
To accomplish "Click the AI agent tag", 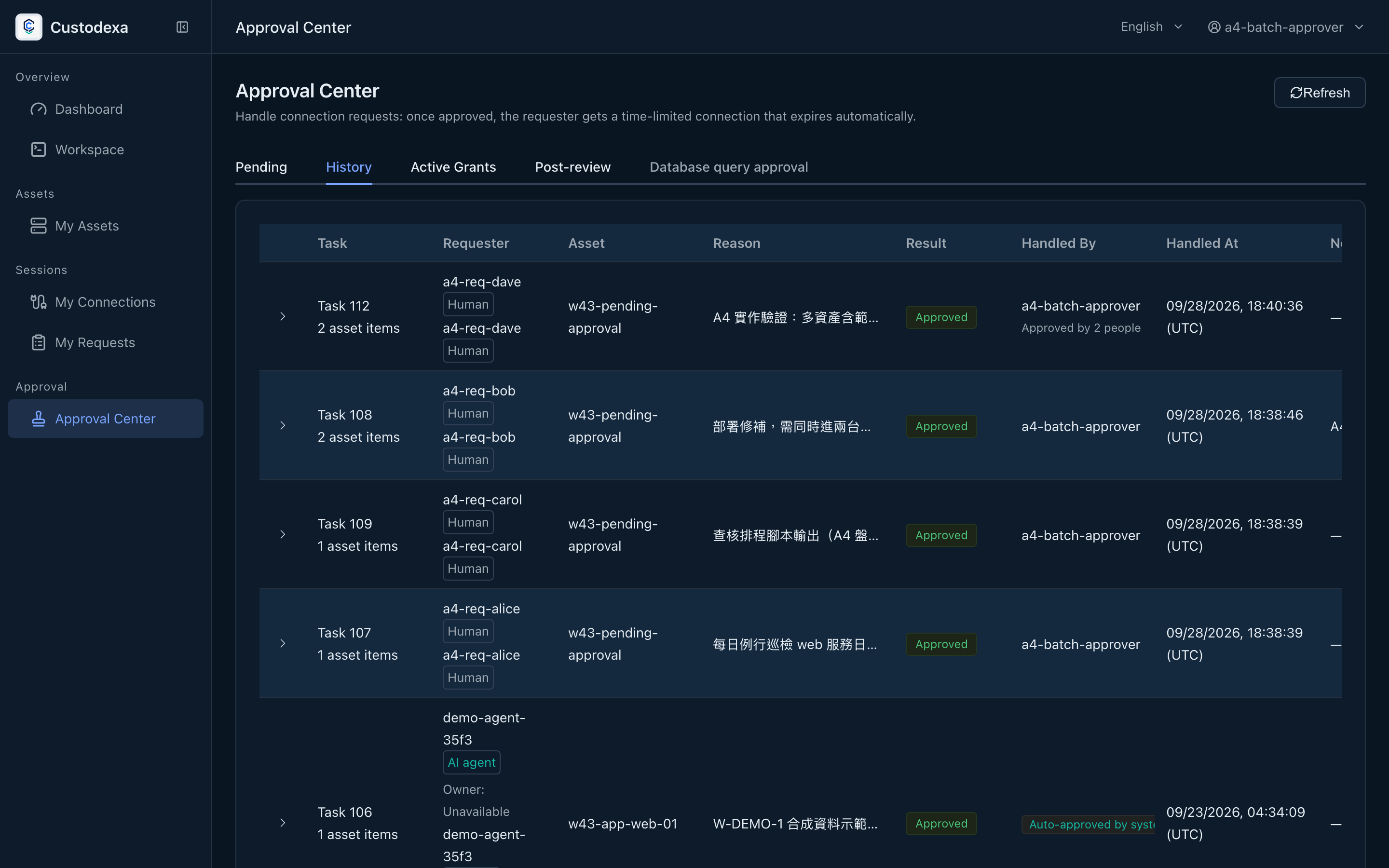I will point(471,762).
